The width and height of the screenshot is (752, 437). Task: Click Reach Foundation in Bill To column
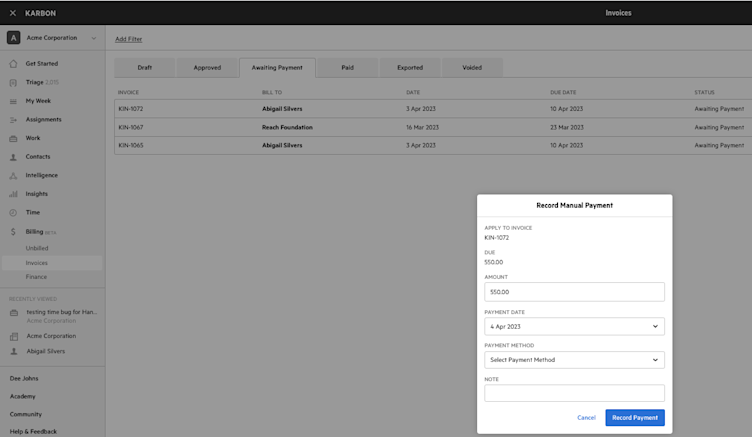point(287,127)
